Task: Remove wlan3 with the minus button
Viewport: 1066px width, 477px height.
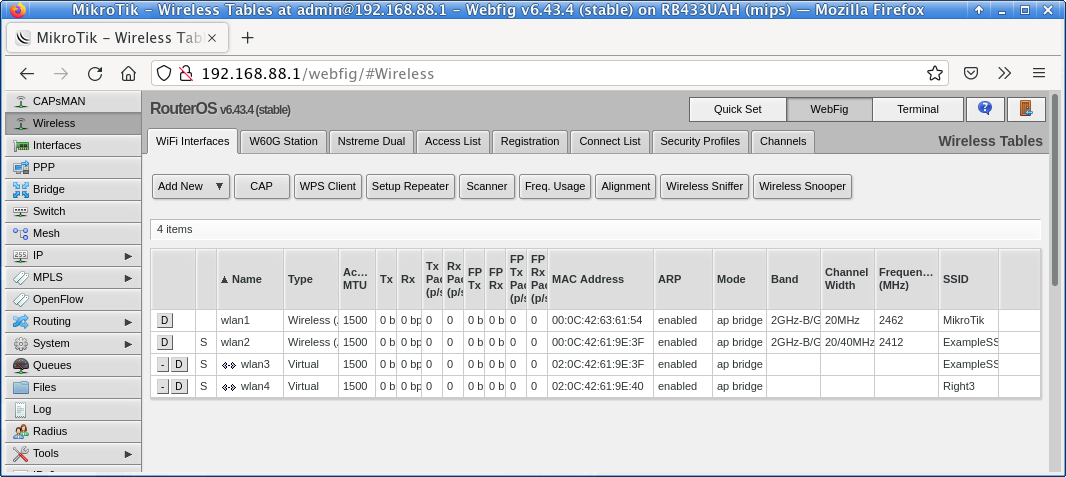Action: click(163, 364)
